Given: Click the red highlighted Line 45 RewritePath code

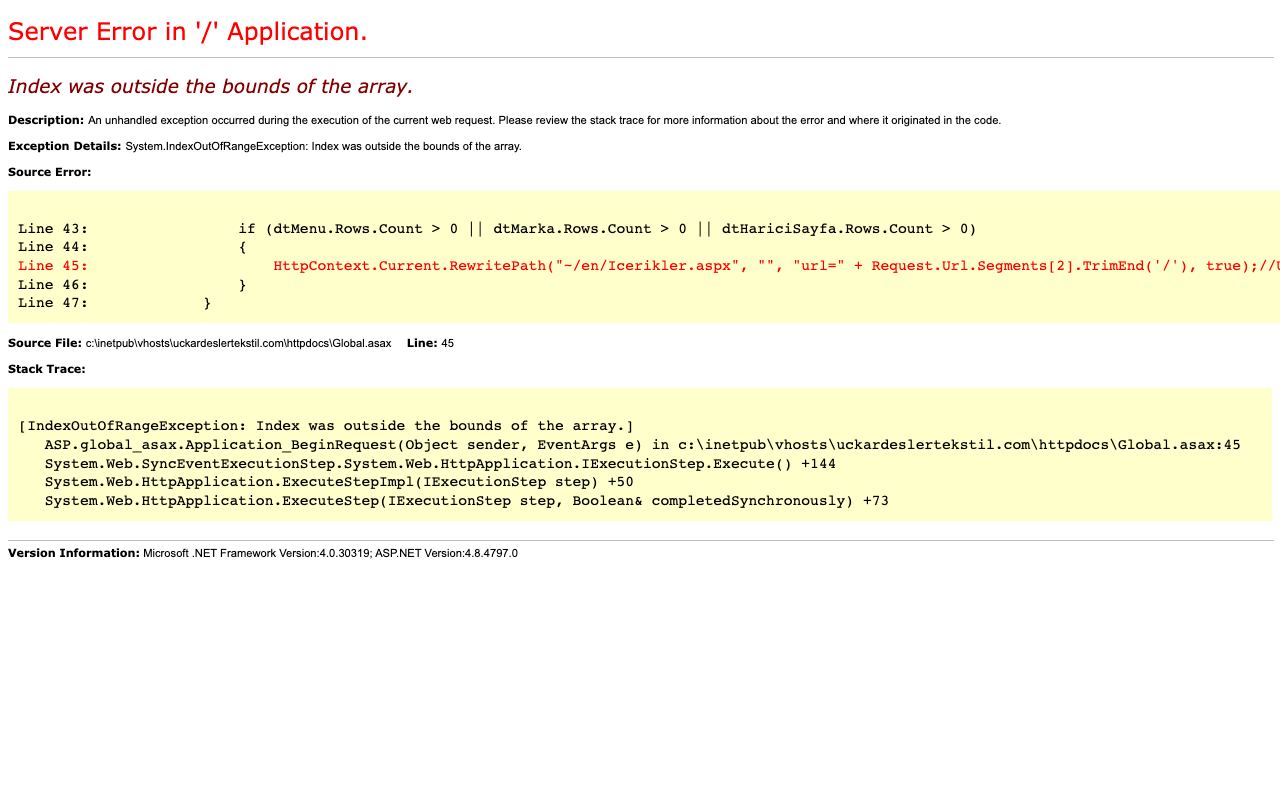Looking at the screenshot, I should pyautogui.click(x=648, y=266).
